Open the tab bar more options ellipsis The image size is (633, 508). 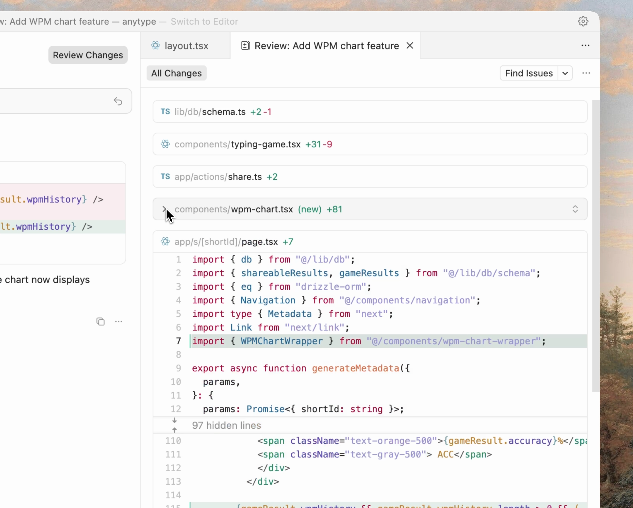click(585, 46)
